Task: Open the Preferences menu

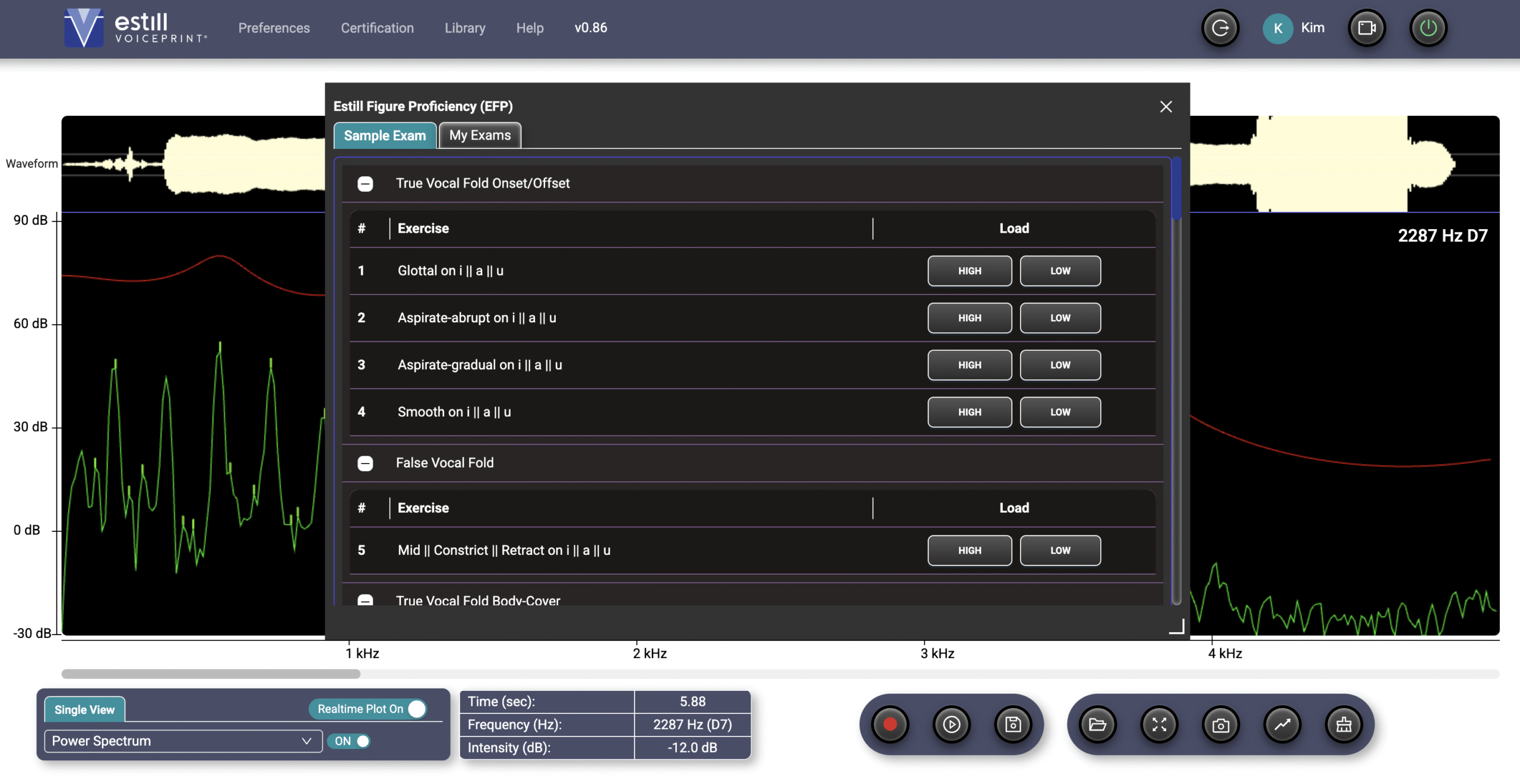Action: click(274, 28)
